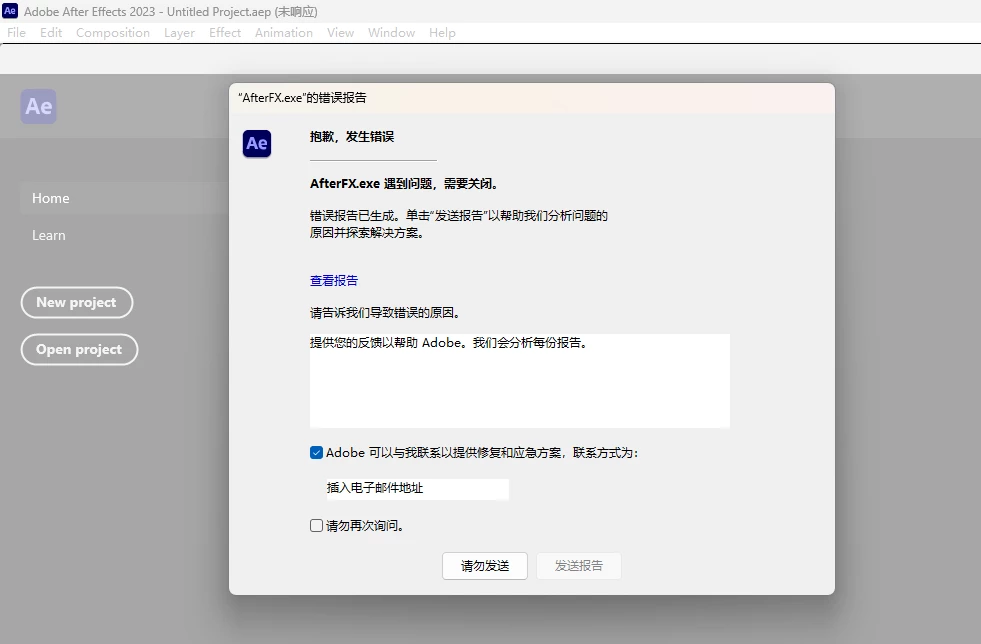The image size is (981, 644).
Task: Focus the 插入电子邮件地址 email field
Action: tap(417, 489)
